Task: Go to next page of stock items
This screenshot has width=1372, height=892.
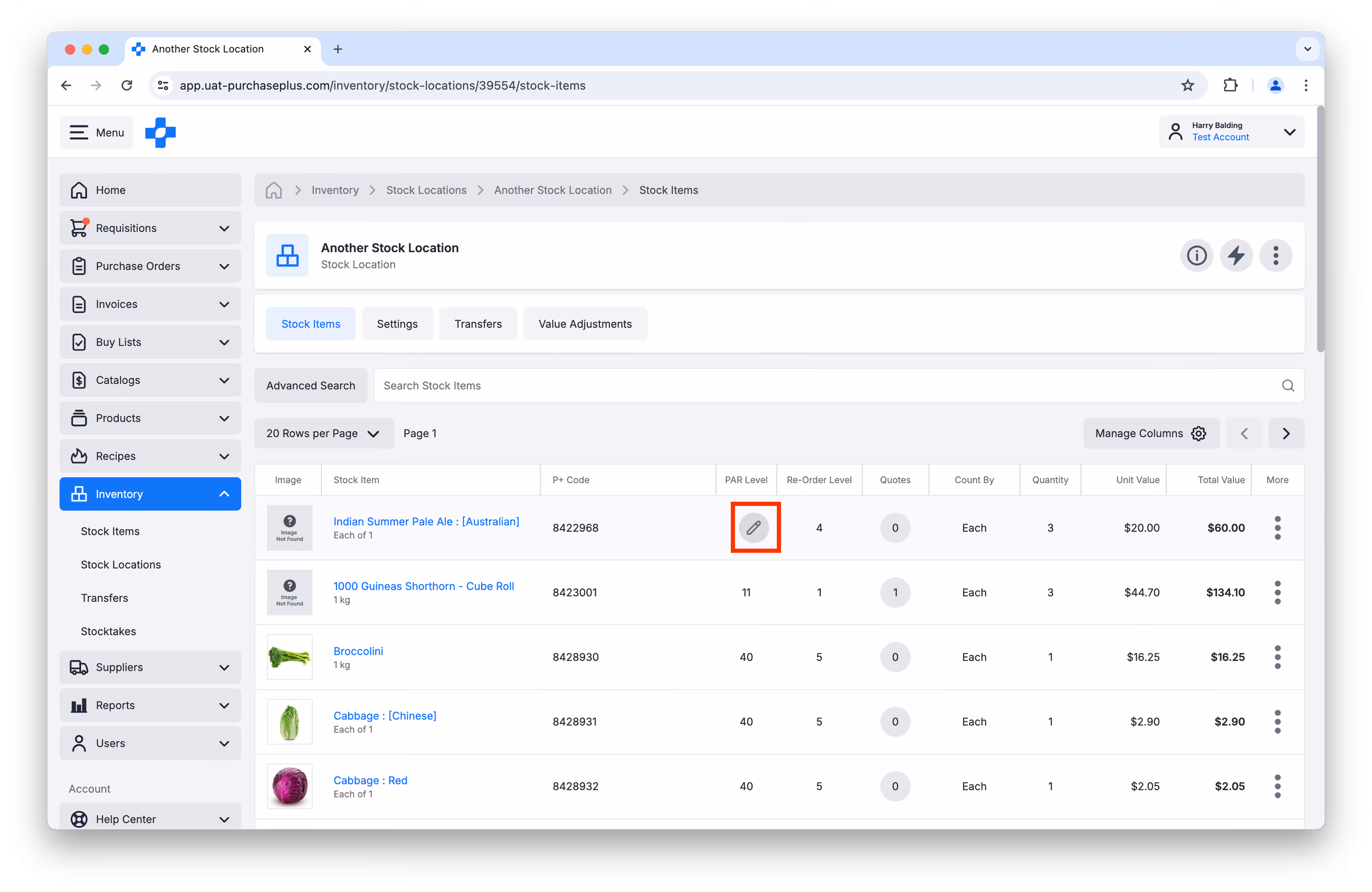Action: (1286, 433)
